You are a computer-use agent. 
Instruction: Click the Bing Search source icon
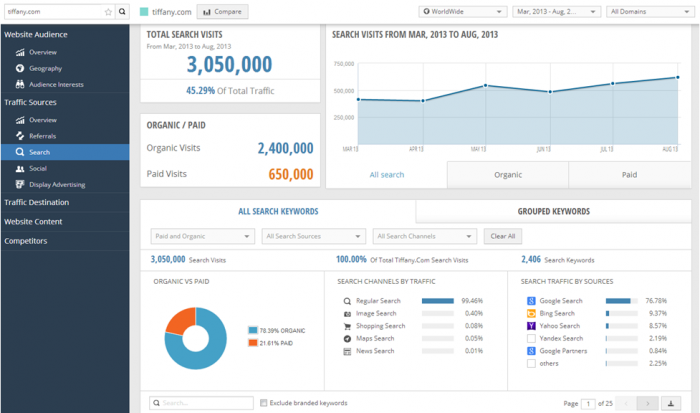pos(531,313)
